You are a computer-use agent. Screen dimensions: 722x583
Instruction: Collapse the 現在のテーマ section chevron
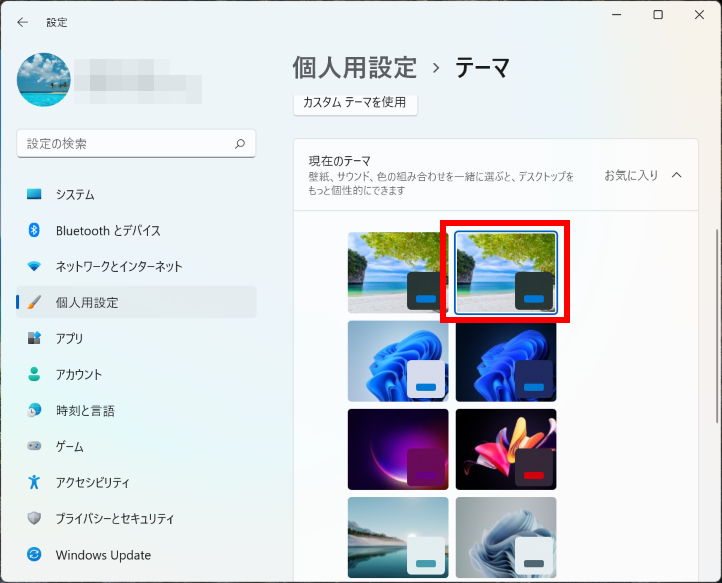676,175
